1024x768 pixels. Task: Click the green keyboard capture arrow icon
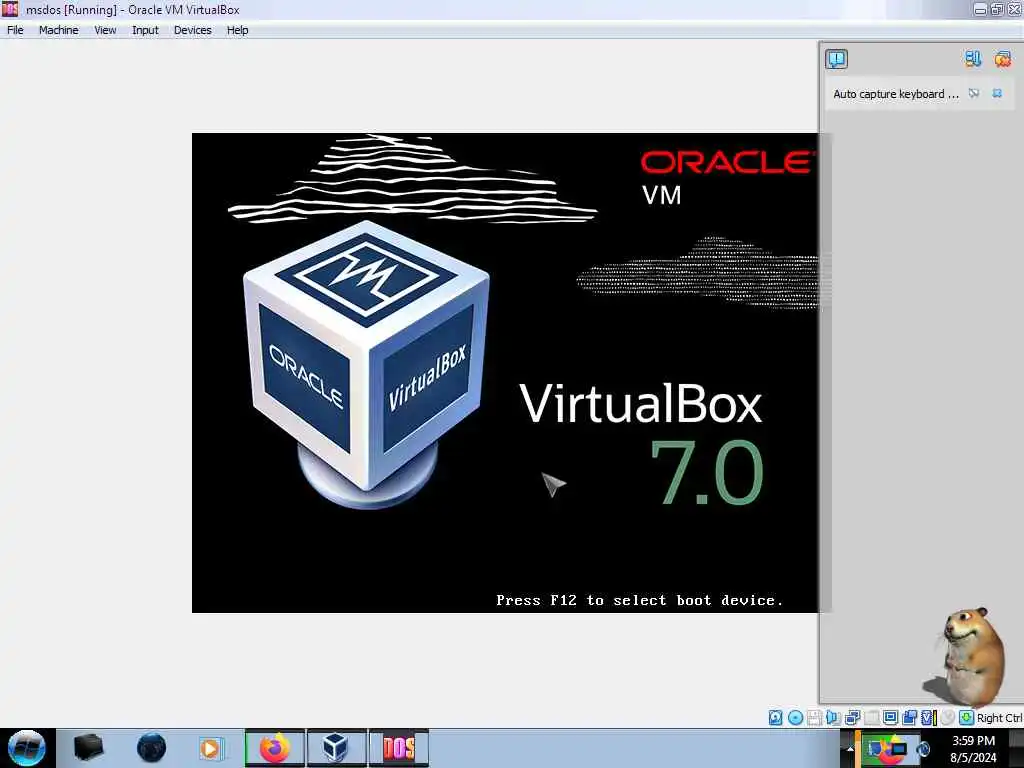point(966,718)
